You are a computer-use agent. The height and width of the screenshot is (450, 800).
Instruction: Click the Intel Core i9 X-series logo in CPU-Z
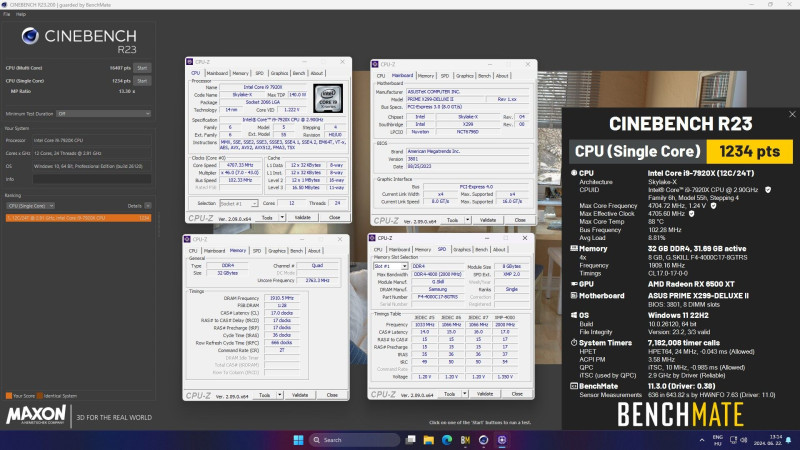tap(328, 98)
